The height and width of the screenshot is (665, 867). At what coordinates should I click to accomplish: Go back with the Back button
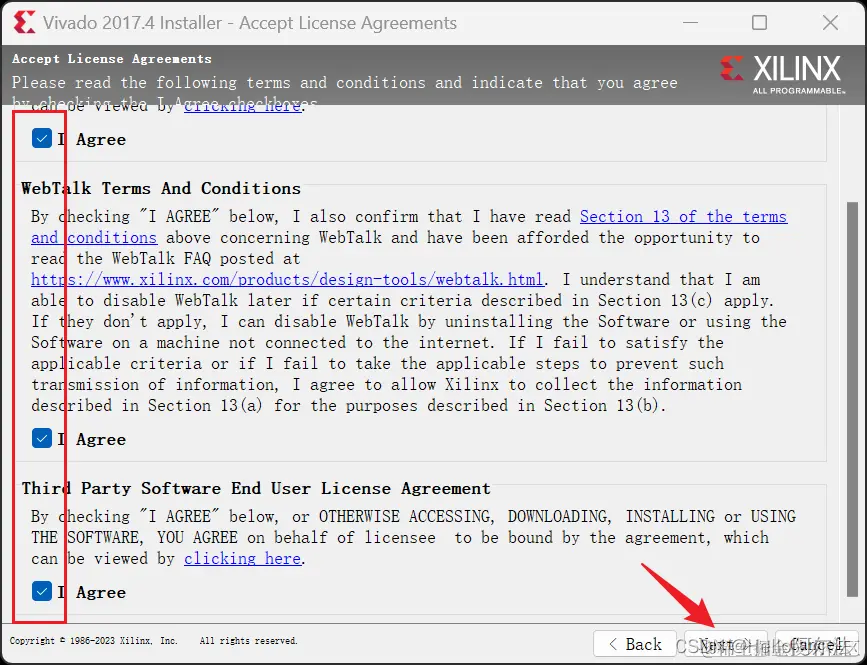coord(635,644)
